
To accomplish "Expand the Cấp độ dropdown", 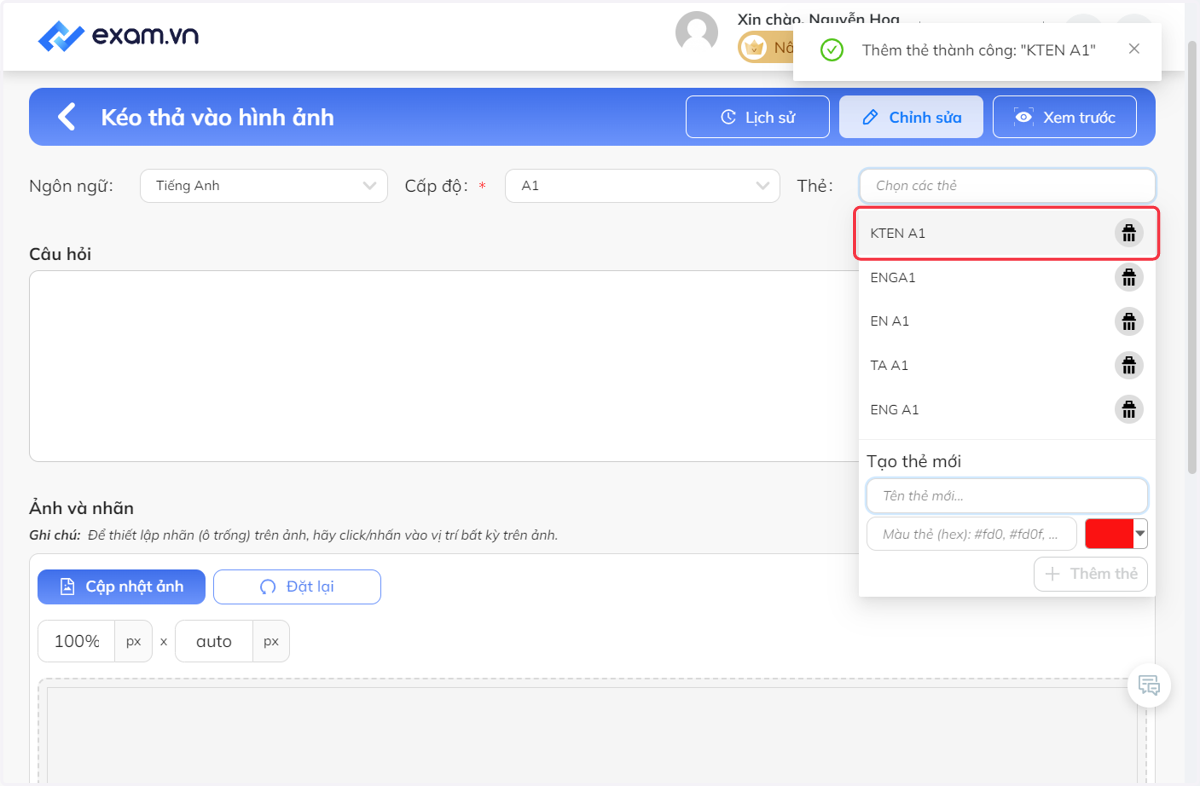I will pos(643,186).
